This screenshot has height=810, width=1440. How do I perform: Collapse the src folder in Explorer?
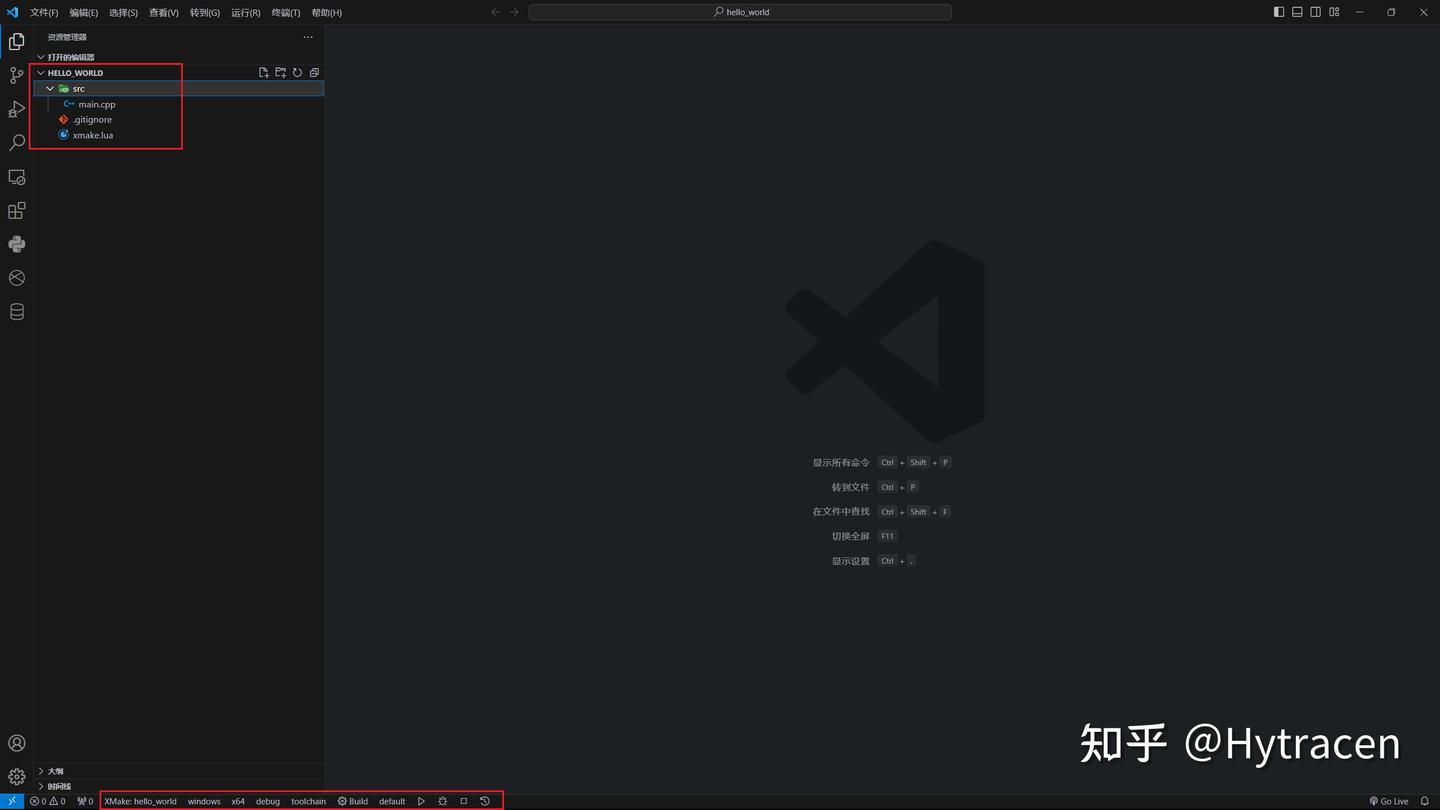click(49, 88)
